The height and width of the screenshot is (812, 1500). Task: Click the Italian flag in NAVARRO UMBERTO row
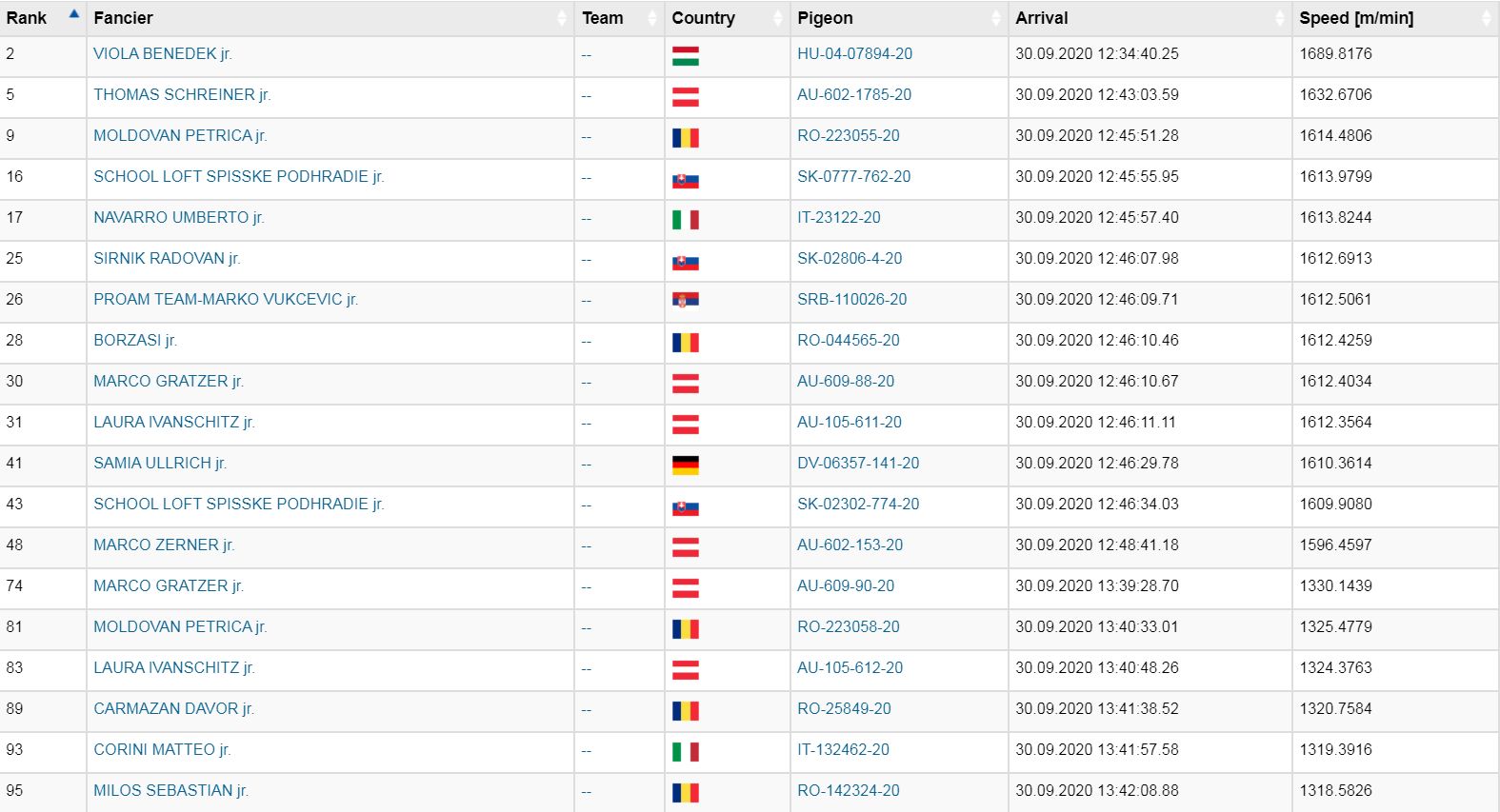point(685,220)
